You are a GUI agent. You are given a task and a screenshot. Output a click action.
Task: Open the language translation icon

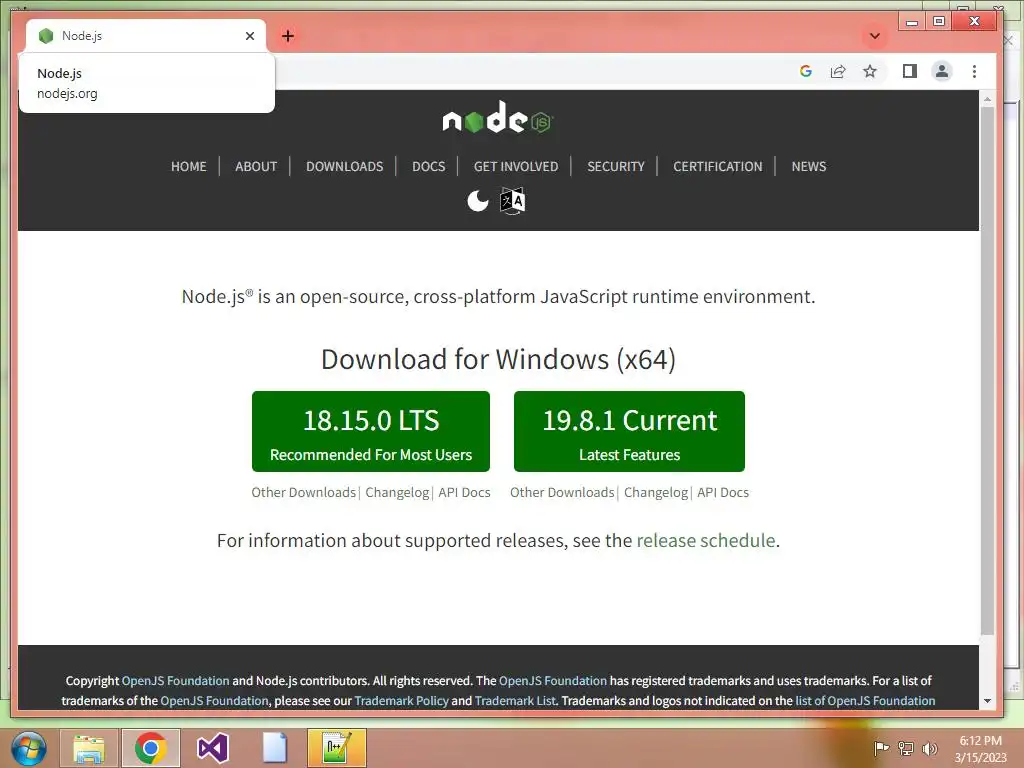513,200
